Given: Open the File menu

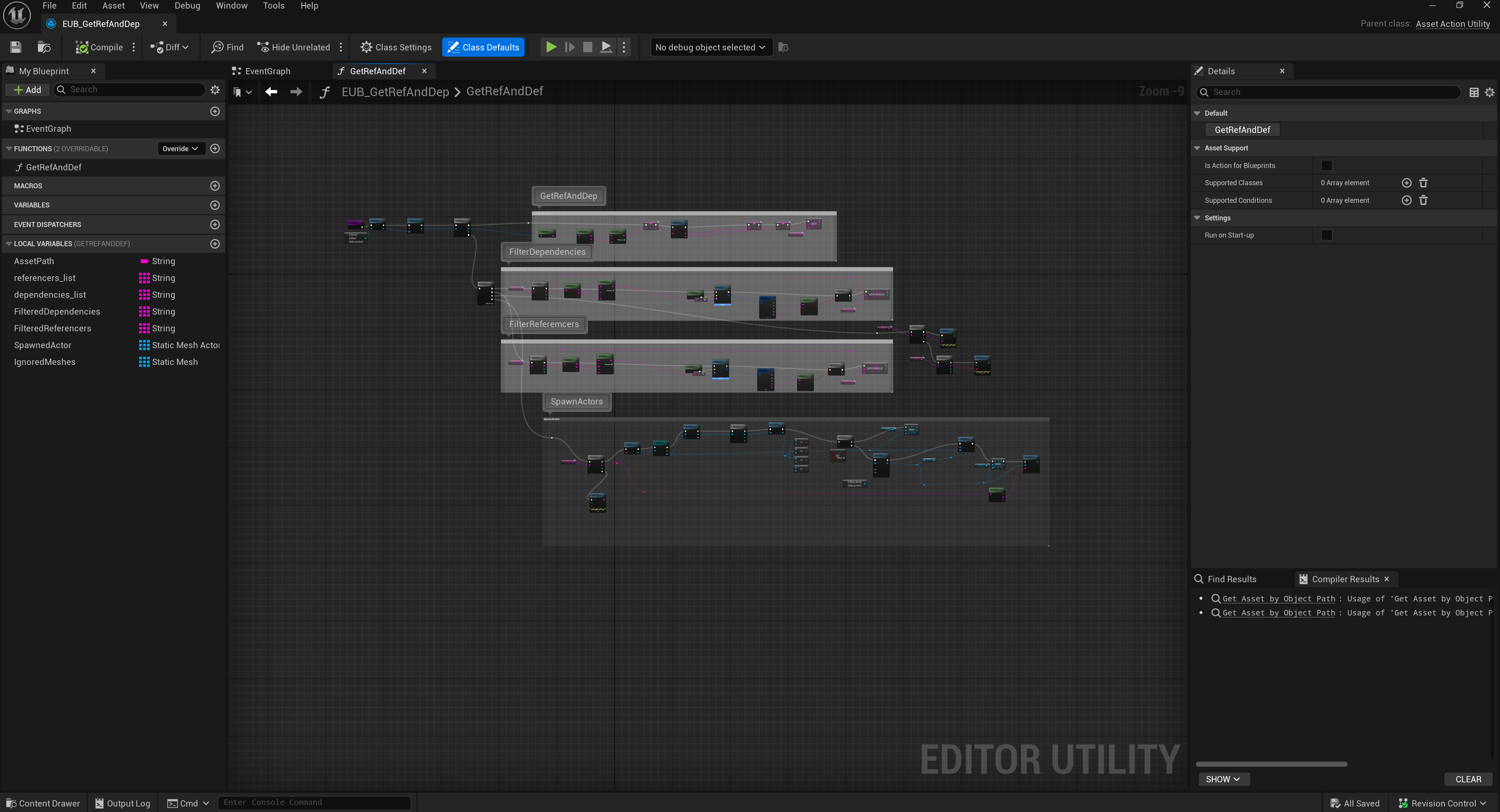Looking at the screenshot, I should point(50,6).
